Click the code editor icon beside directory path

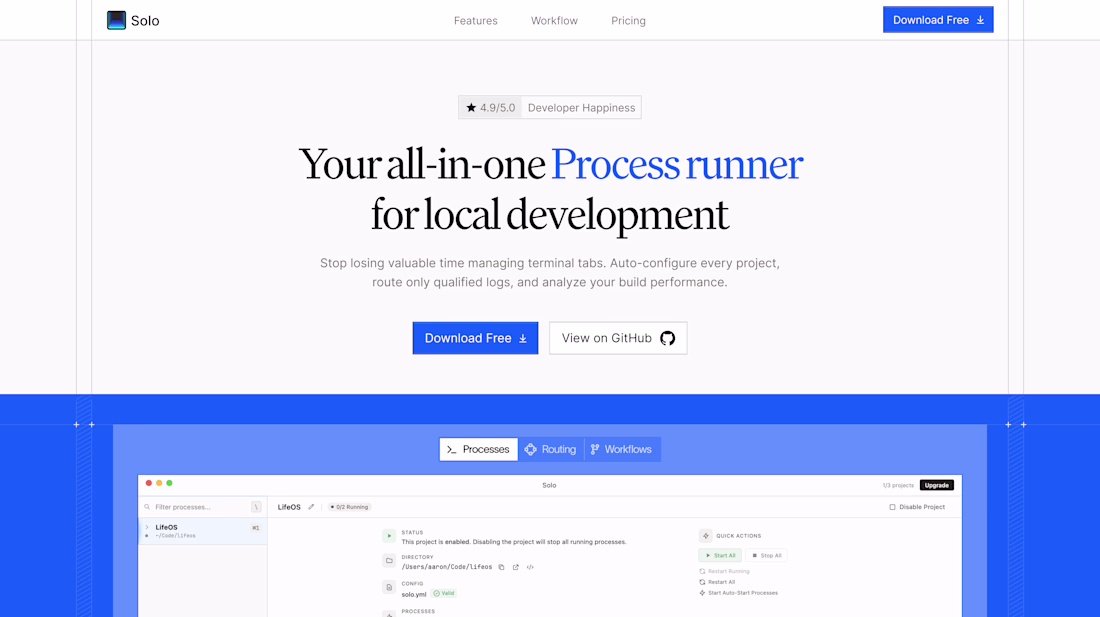(x=530, y=567)
